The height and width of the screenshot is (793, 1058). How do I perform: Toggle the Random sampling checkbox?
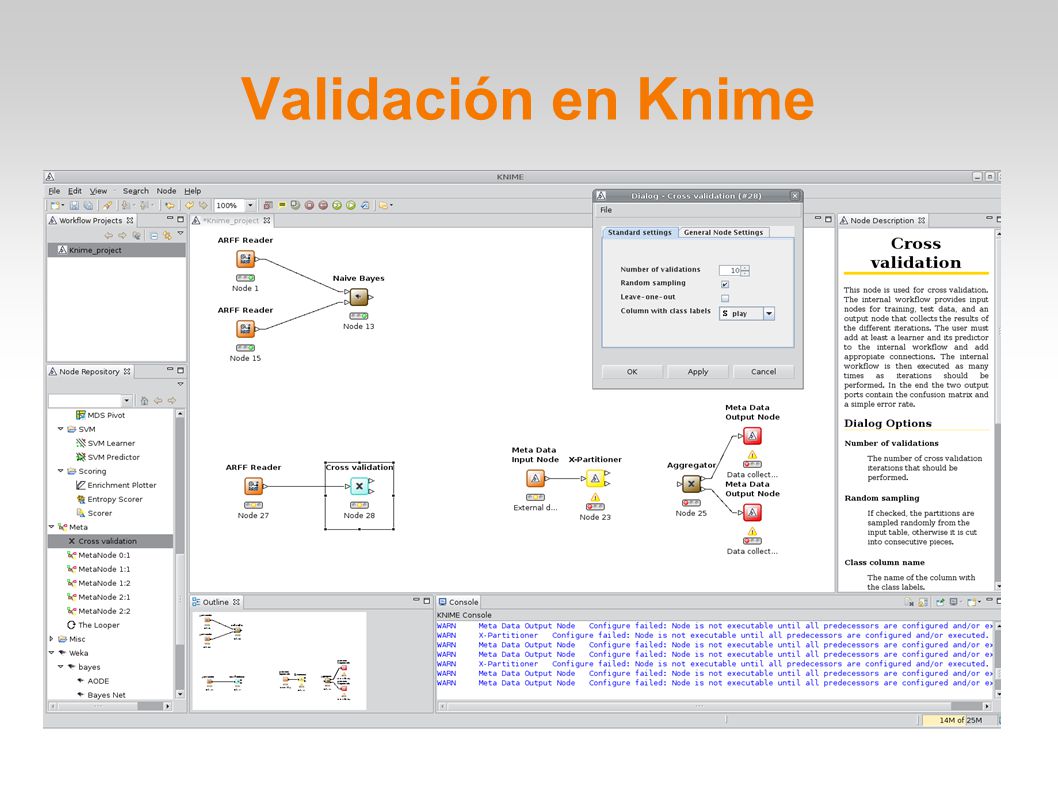(x=725, y=284)
